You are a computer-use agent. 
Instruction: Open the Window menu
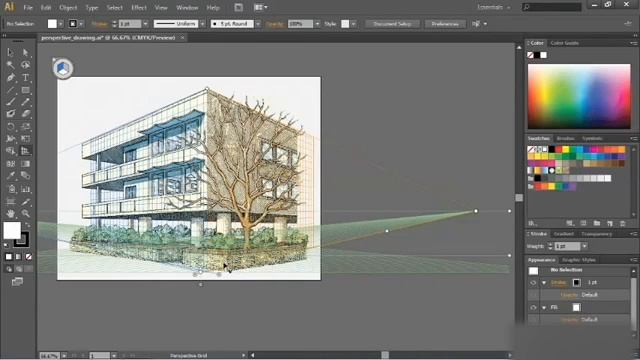187,7
